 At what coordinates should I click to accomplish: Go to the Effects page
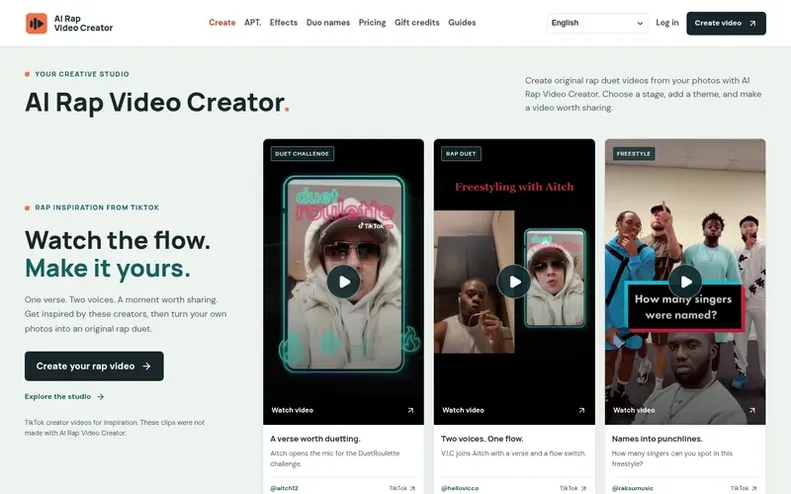click(284, 23)
